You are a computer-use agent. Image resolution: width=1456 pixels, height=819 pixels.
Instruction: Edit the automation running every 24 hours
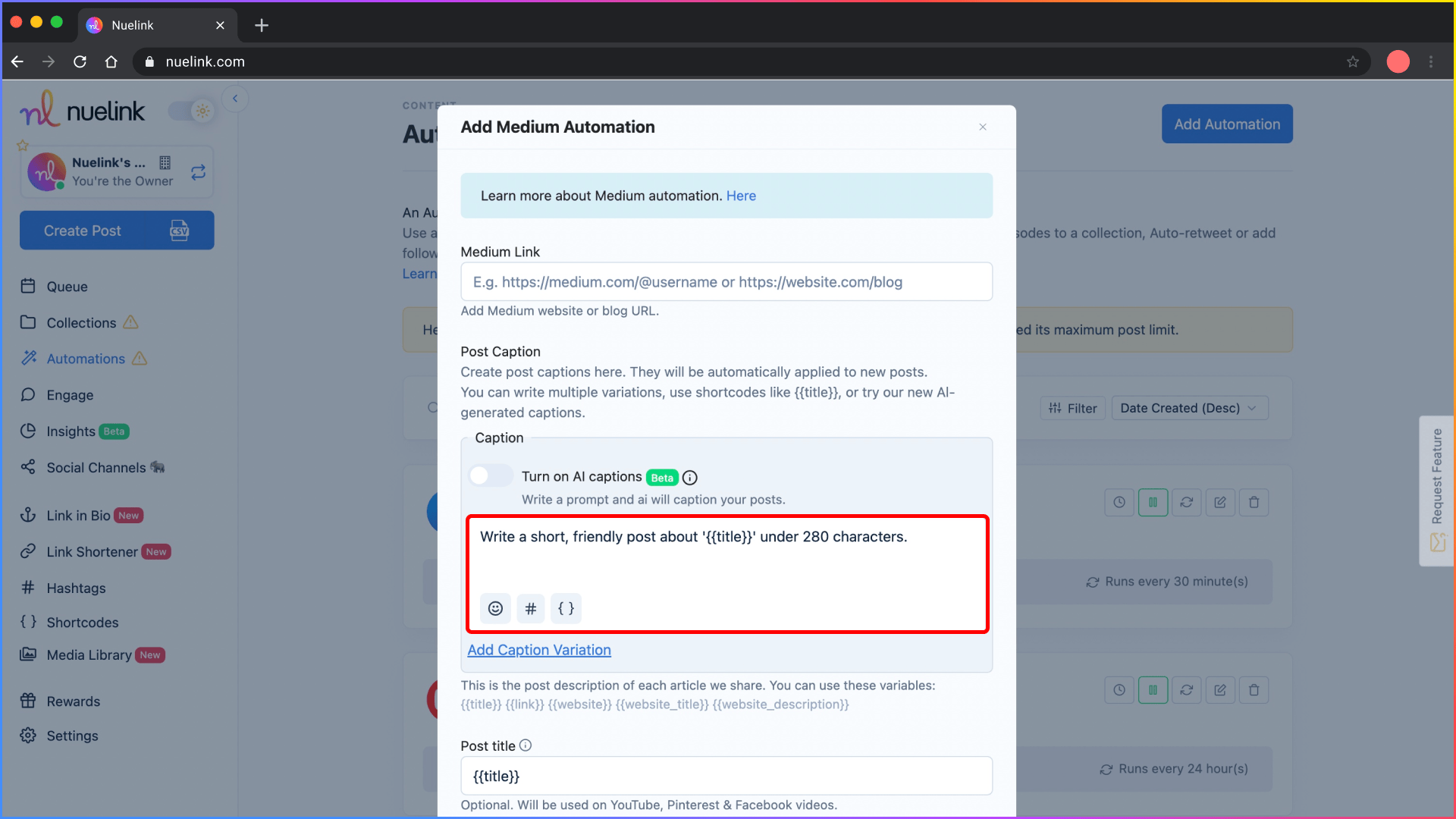pyautogui.click(x=1220, y=690)
